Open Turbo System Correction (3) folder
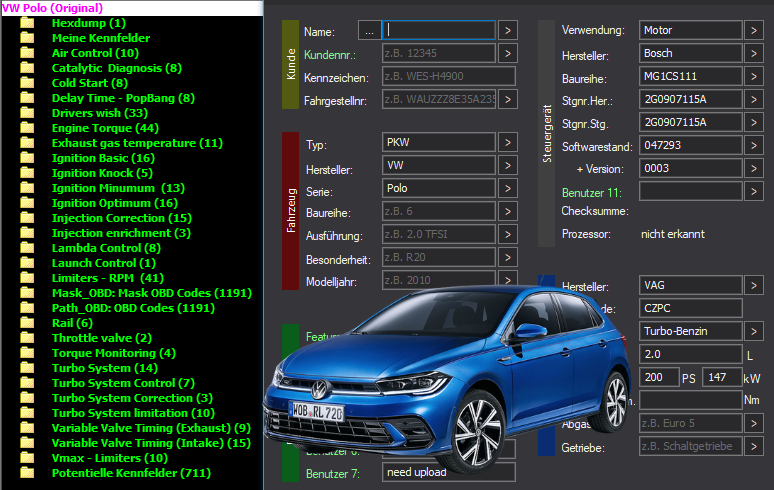This screenshot has width=774, height=490. tap(132, 398)
